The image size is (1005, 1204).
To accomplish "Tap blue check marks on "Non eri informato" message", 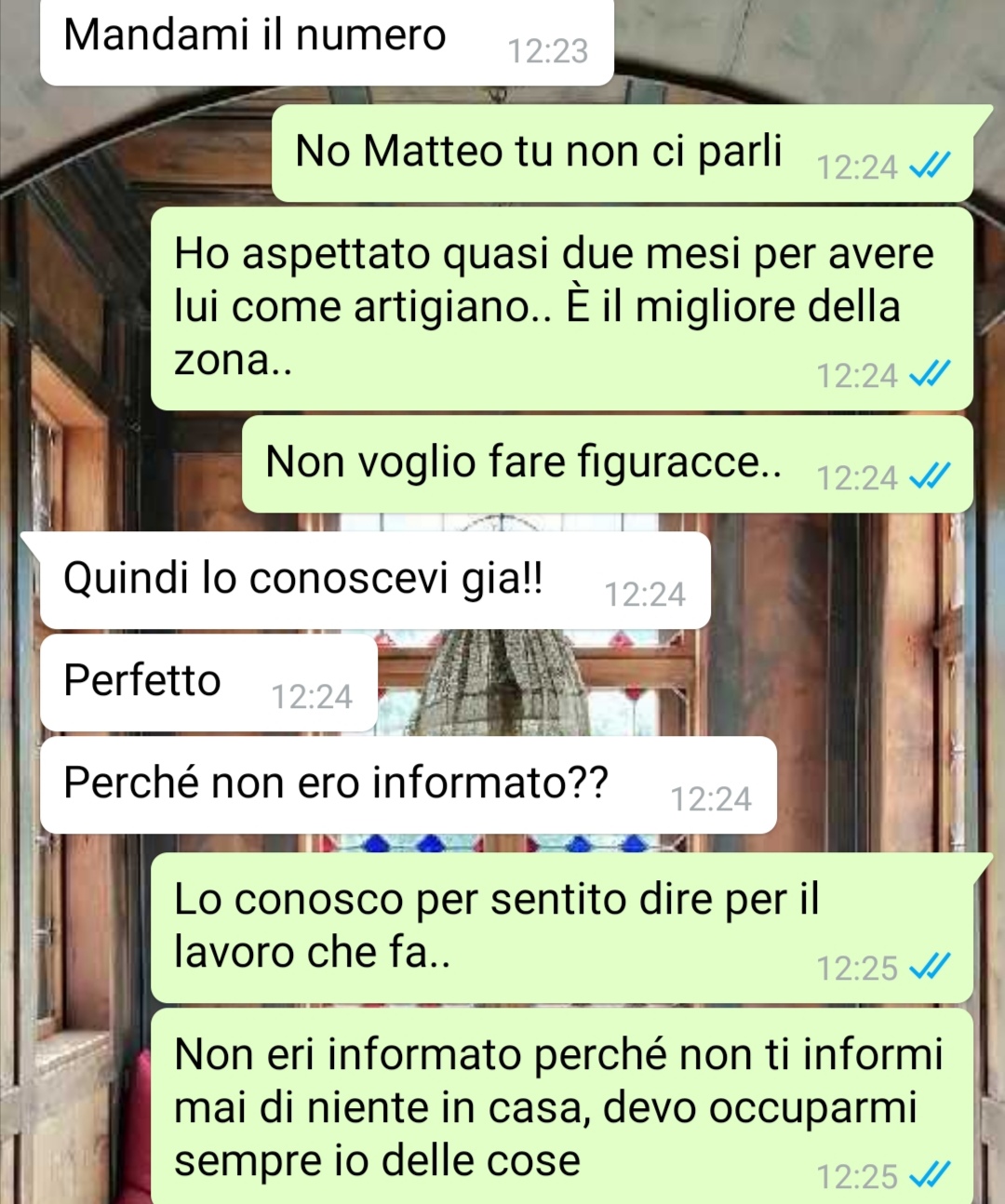I will point(930,1176).
